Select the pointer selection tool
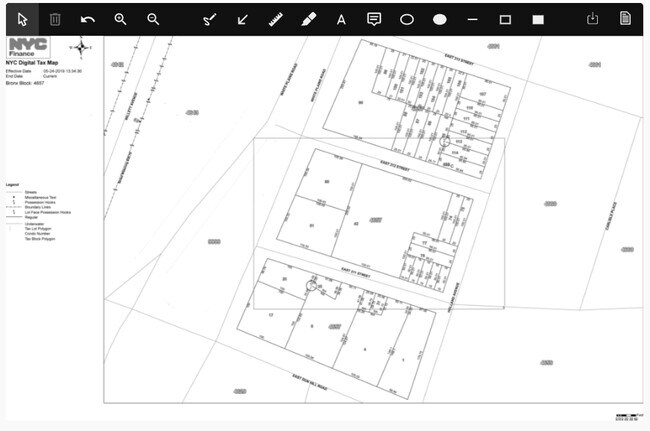650x431 pixels. [22, 19]
